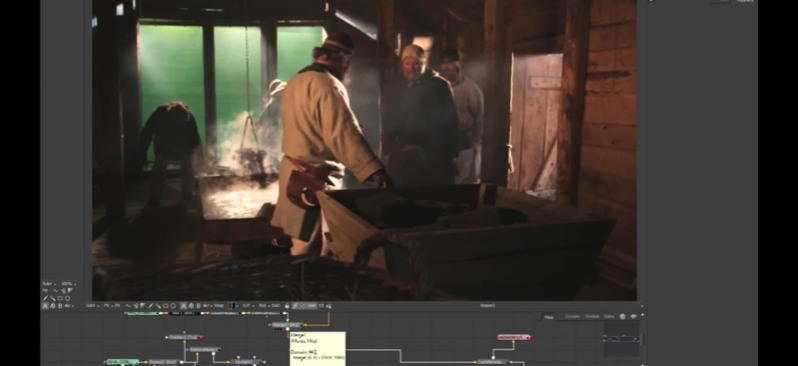Select the green Loader node in flow
798x366 pixels.
click(x=123, y=362)
